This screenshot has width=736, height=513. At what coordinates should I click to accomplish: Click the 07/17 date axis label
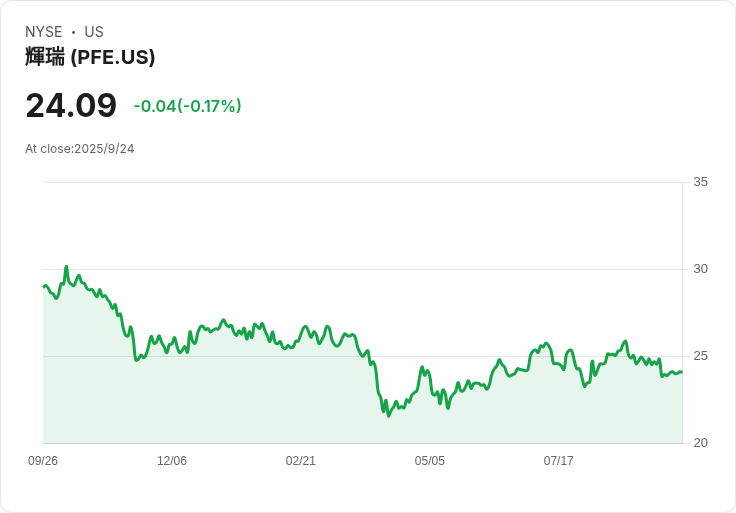click(558, 461)
